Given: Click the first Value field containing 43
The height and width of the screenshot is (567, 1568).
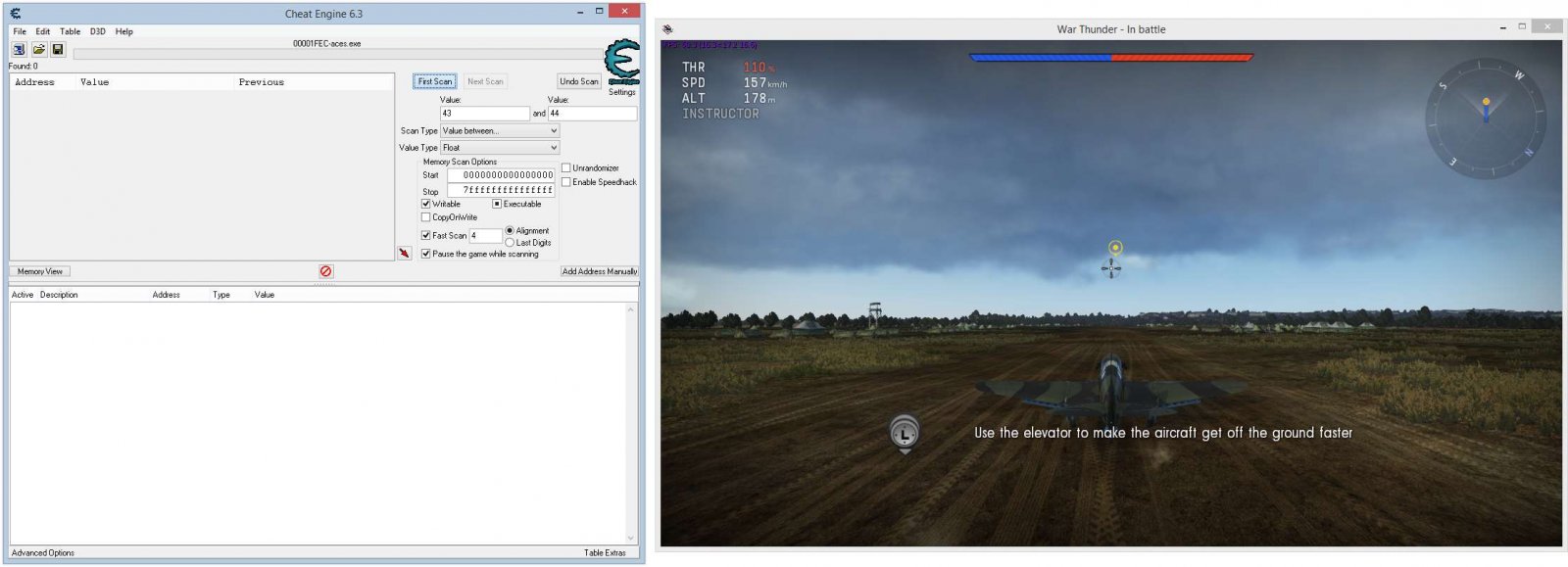Looking at the screenshot, I should (484, 114).
